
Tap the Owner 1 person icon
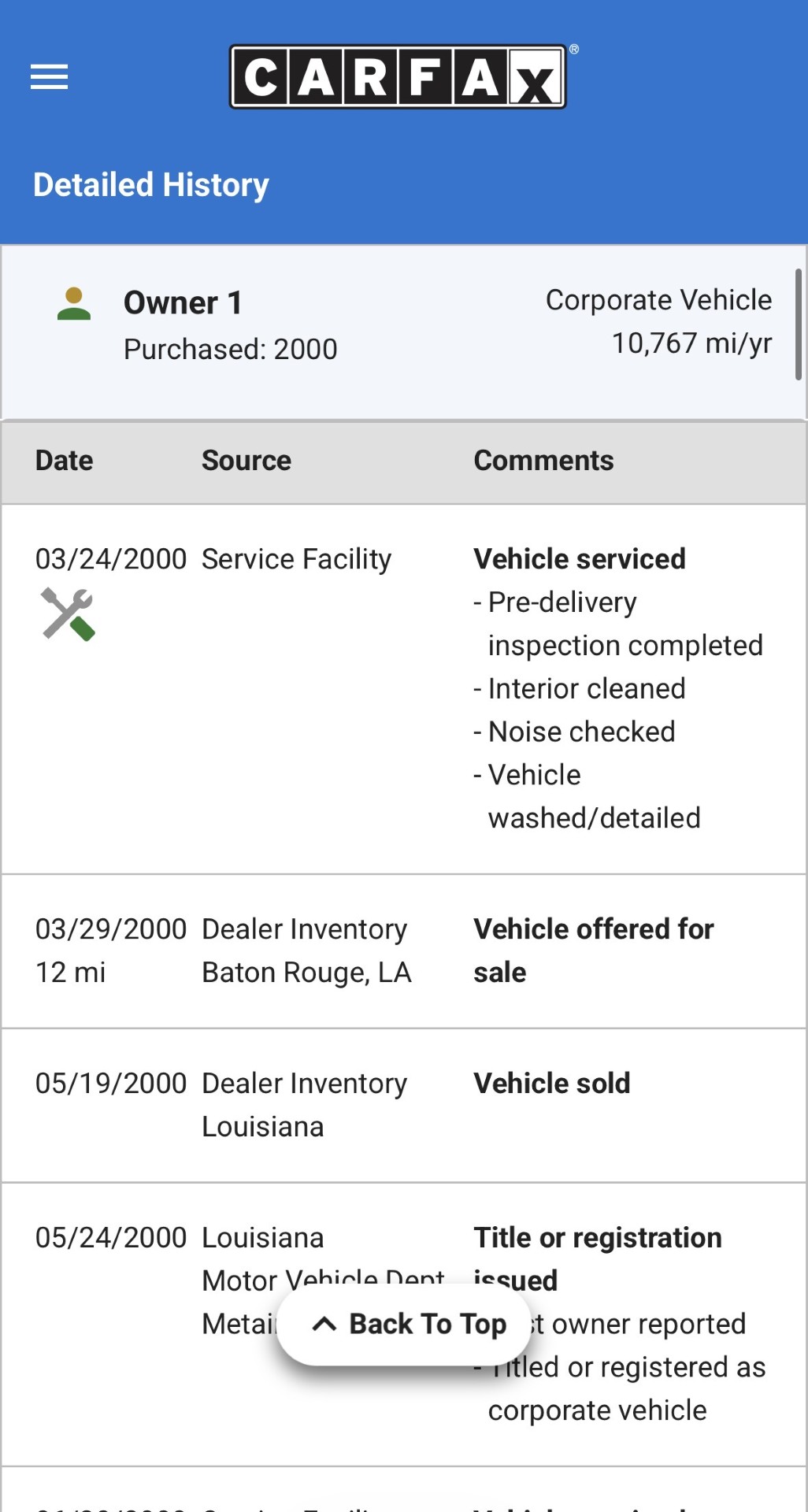tap(74, 304)
